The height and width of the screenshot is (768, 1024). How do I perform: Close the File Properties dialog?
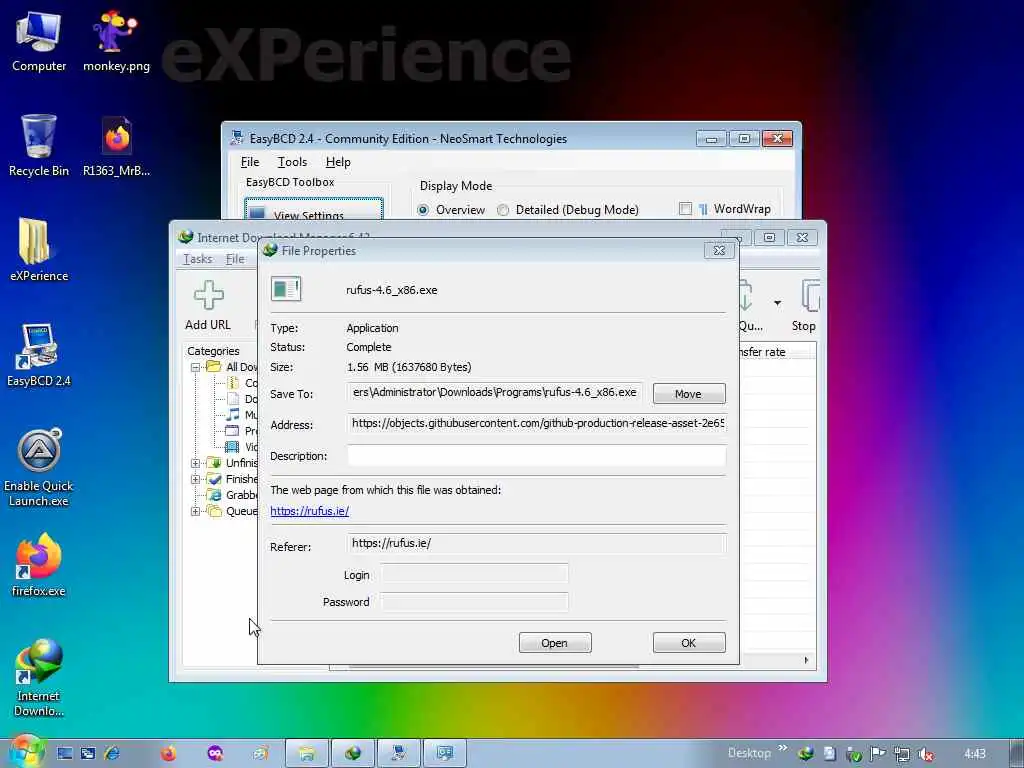click(719, 250)
